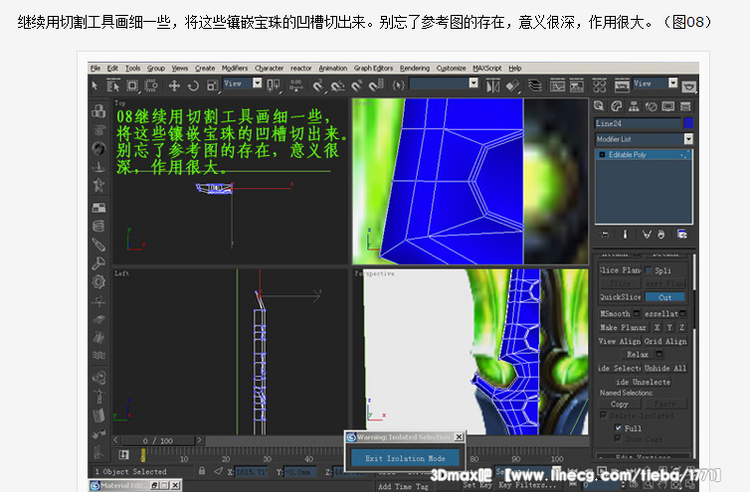
Task: Open the Rendering menu
Action: coord(415,68)
